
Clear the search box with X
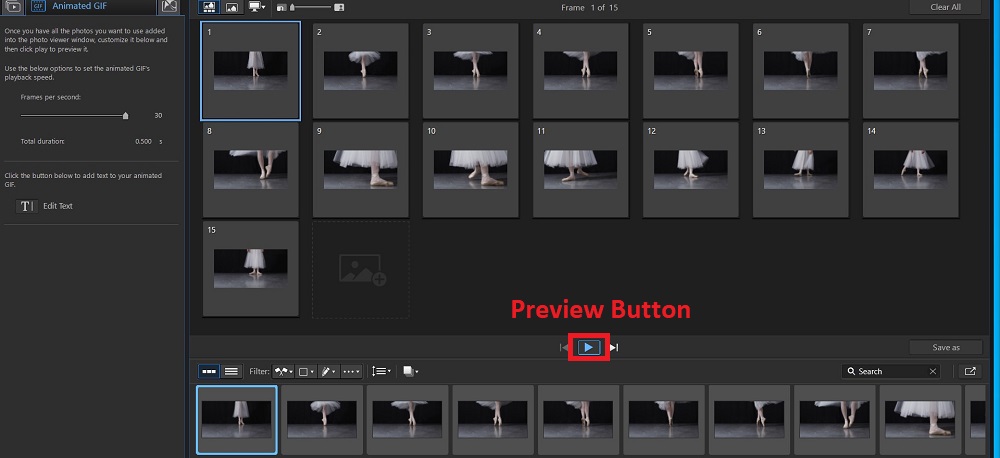(x=933, y=371)
